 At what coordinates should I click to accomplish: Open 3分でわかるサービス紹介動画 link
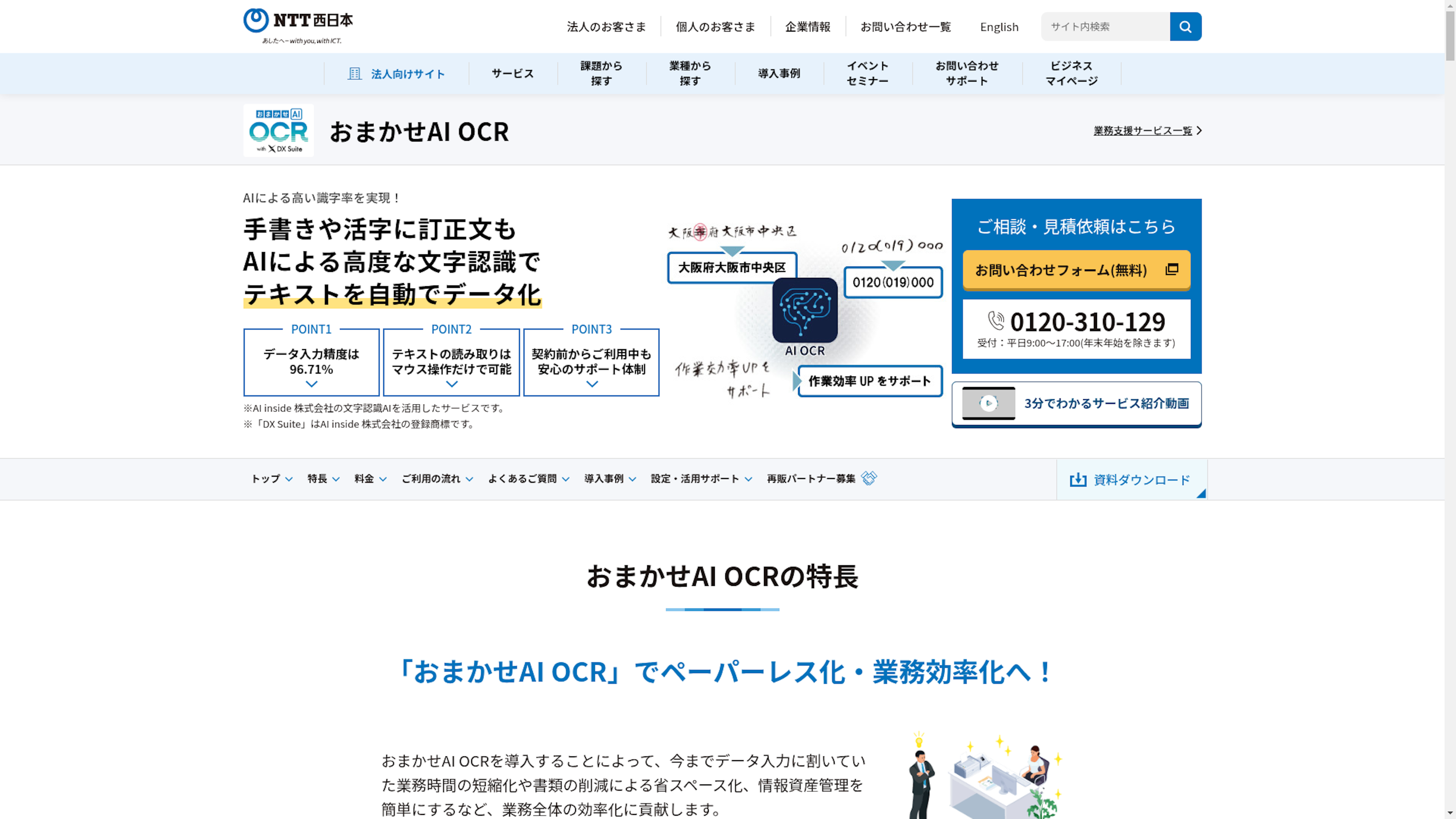pos(1076,403)
